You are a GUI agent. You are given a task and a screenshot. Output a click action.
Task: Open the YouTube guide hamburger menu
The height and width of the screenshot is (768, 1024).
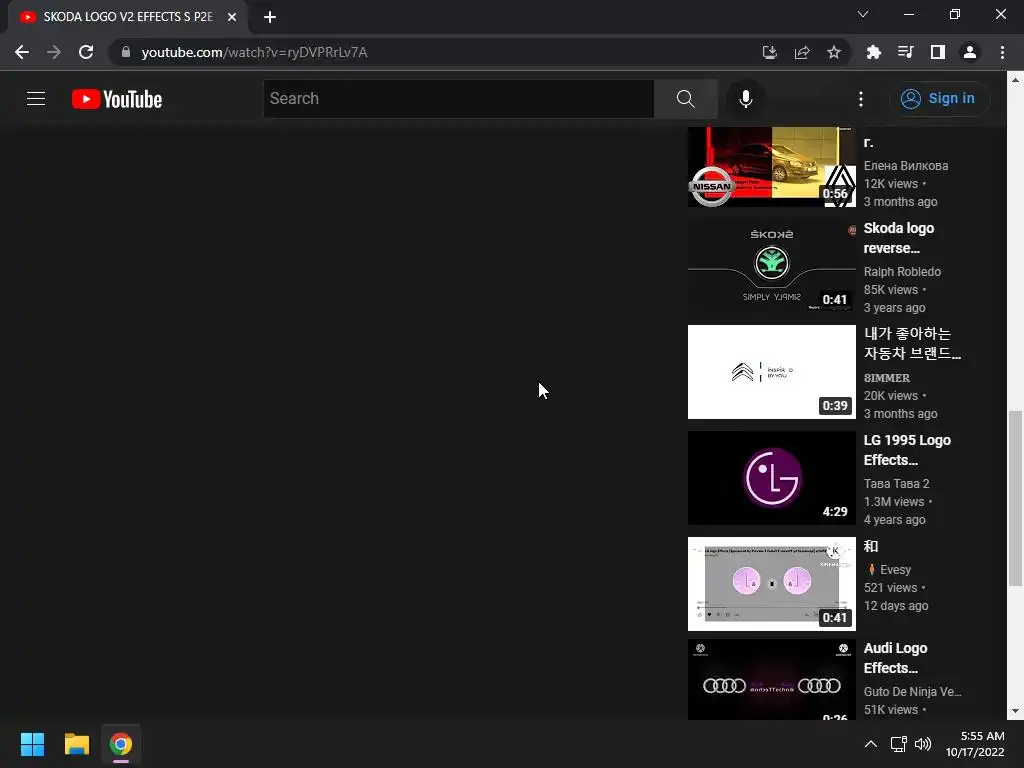[36, 99]
